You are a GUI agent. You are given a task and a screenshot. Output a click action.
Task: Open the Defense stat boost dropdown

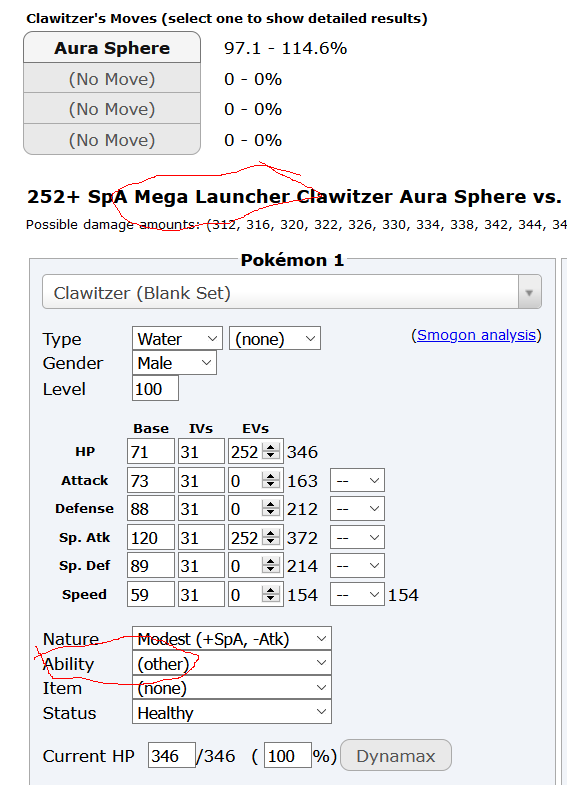point(357,509)
